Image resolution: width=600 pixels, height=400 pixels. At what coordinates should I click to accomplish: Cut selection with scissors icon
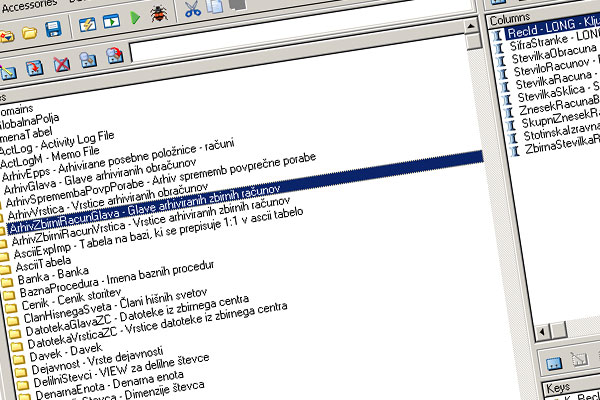pyautogui.click(x=192, y=10)
